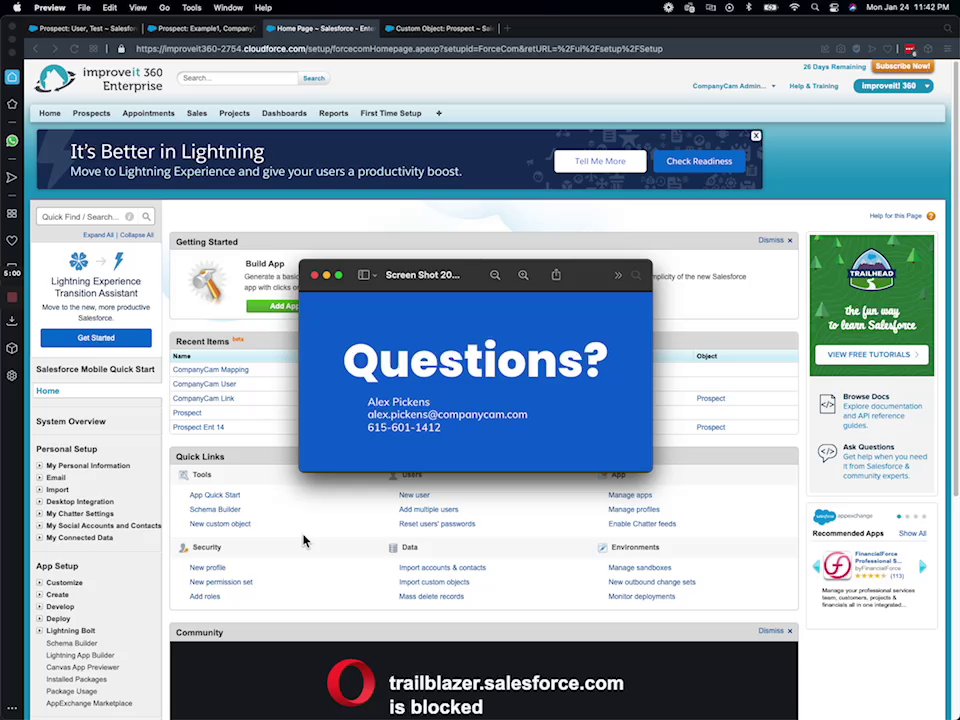Click the browser address bar URL
Screen dimensions: 960x720
coord(399,49)
